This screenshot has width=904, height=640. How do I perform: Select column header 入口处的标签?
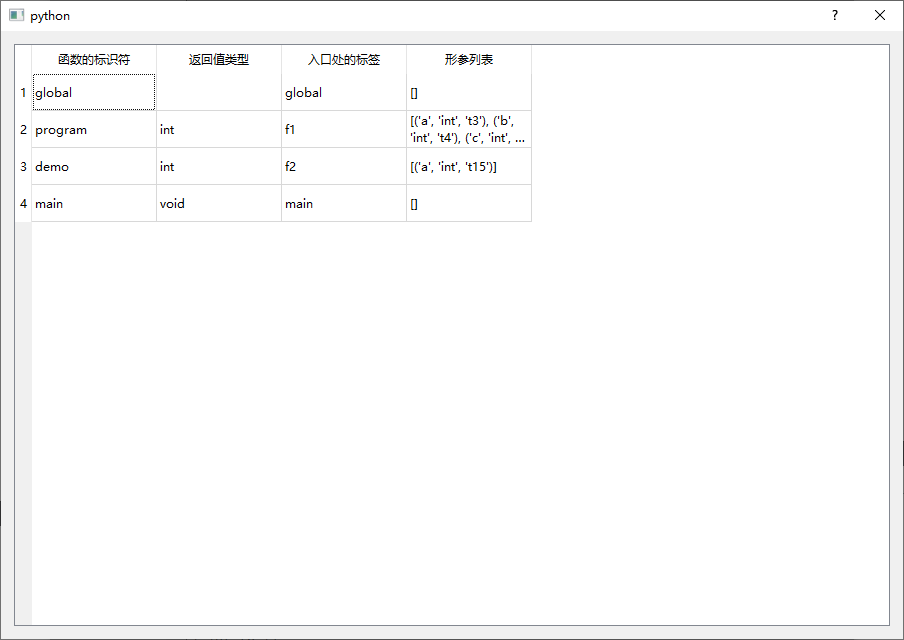[x=344, y=59]
